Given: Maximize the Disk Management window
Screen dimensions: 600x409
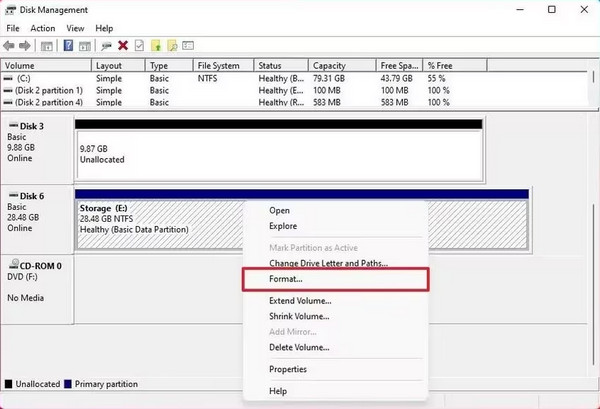Looking at the screenshot, I should coord(551,9).
